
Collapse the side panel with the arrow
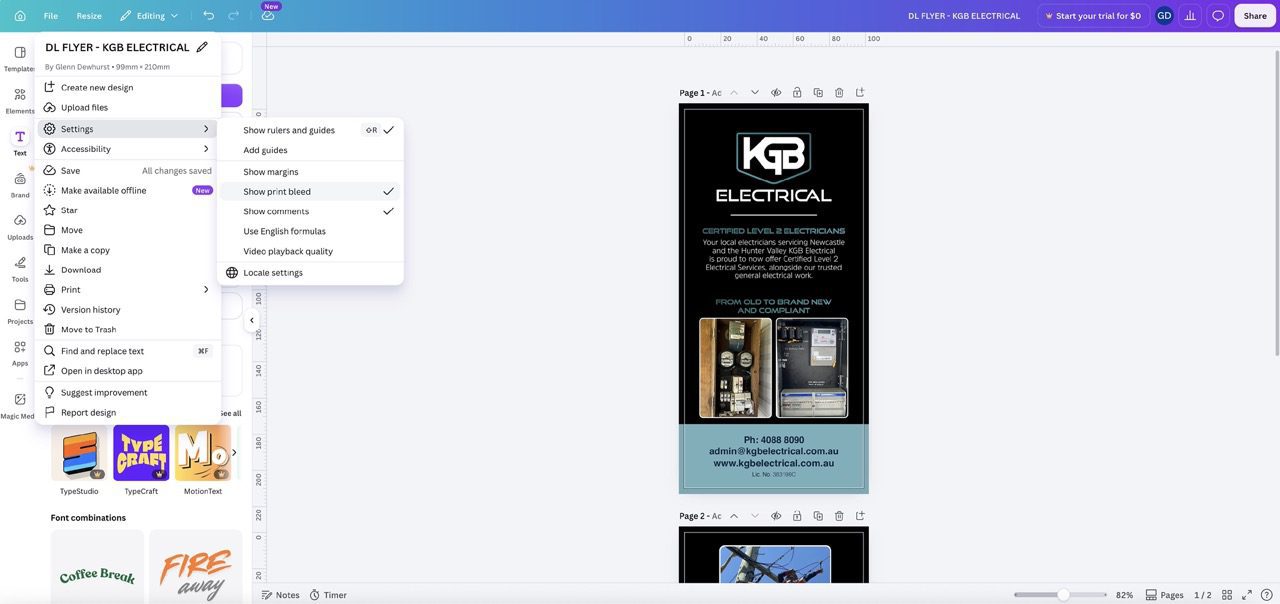point(252,321)
